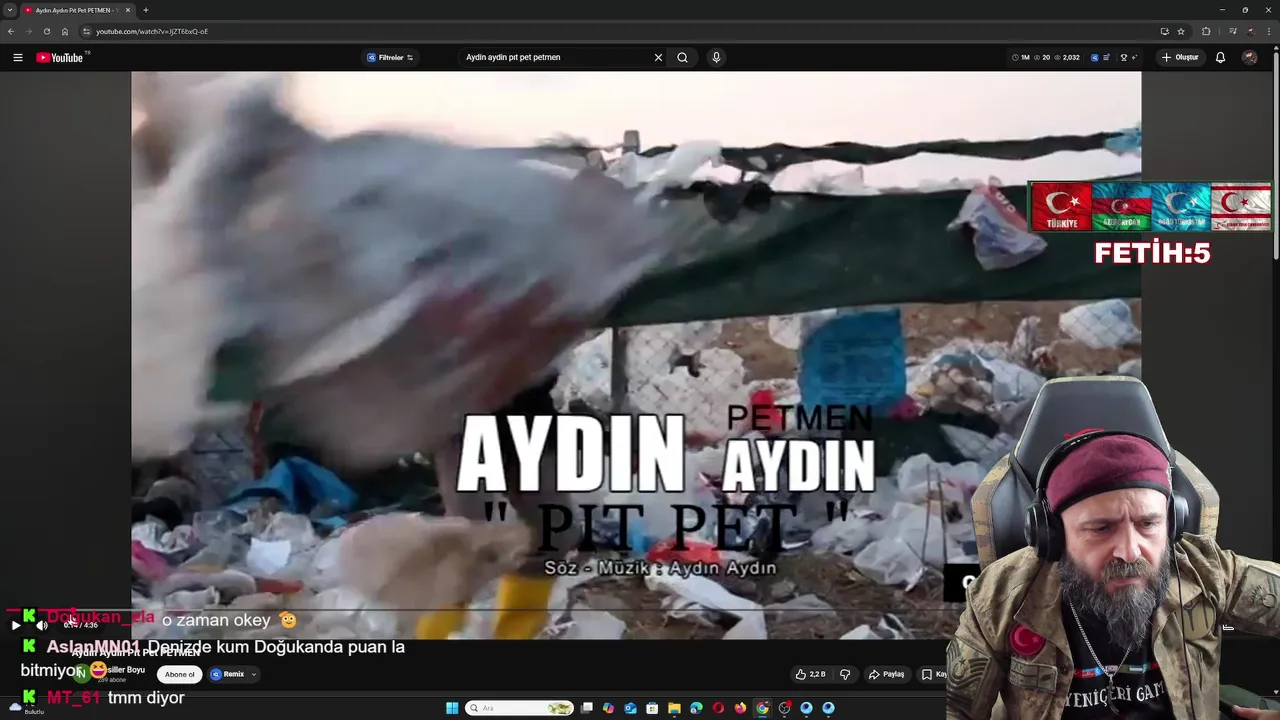Open the browser extensions puzzle icon
Image resolution: width=1280 pixels, height=720 pixels.
click(x=1206, y=31)
